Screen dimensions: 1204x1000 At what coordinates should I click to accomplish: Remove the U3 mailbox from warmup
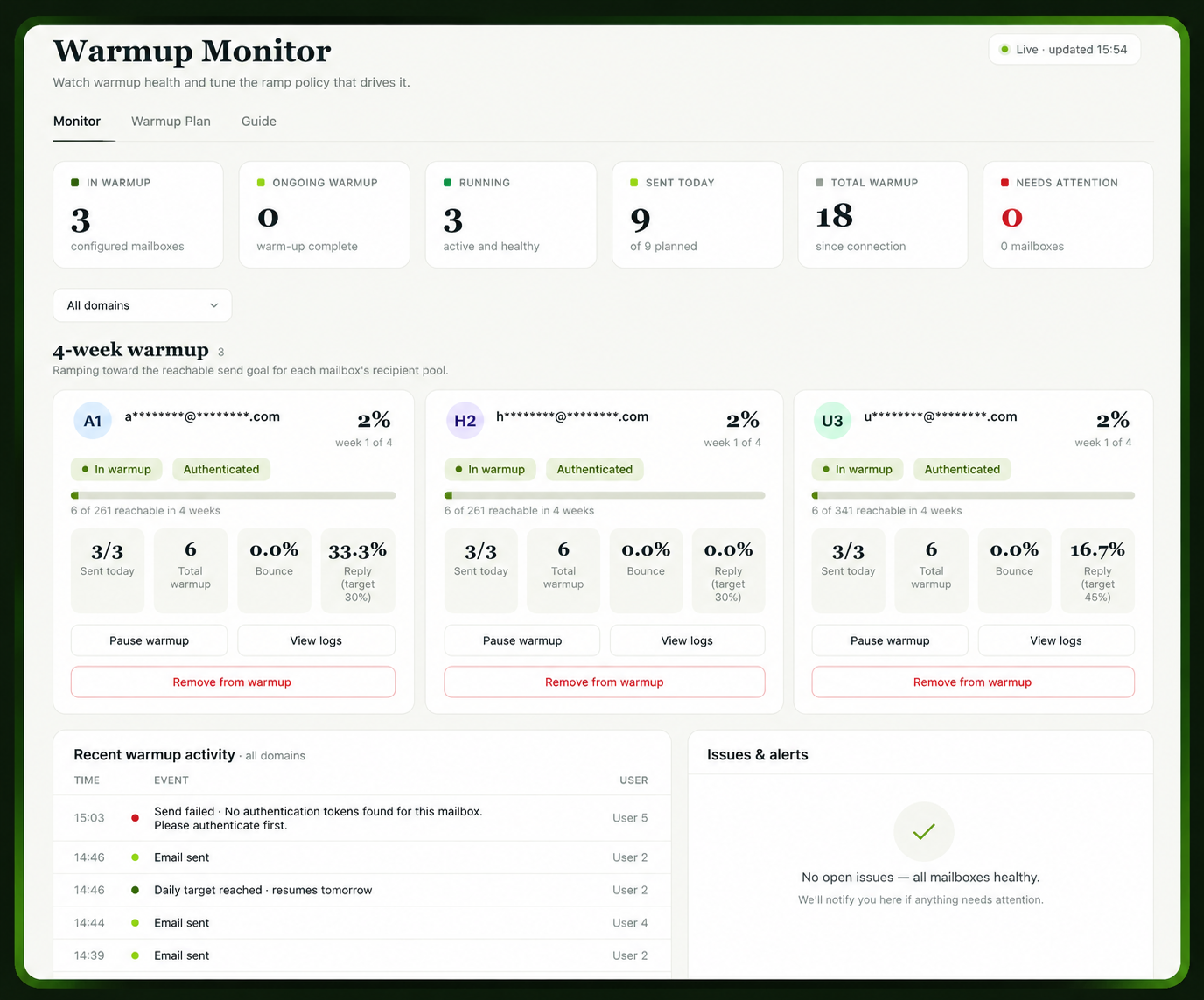(973, 682)
